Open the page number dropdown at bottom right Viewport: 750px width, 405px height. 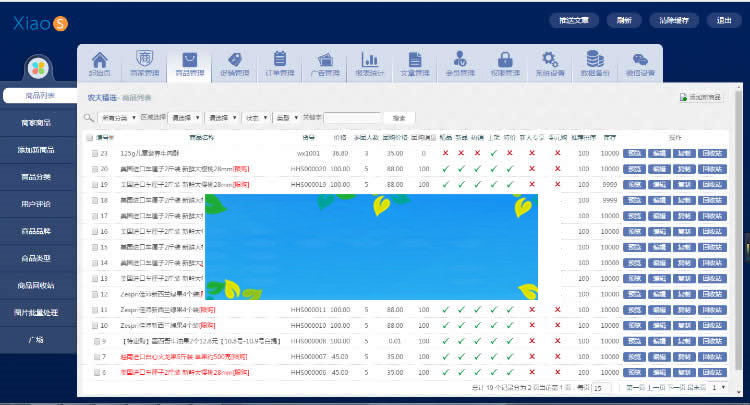[x=724, y=386]
